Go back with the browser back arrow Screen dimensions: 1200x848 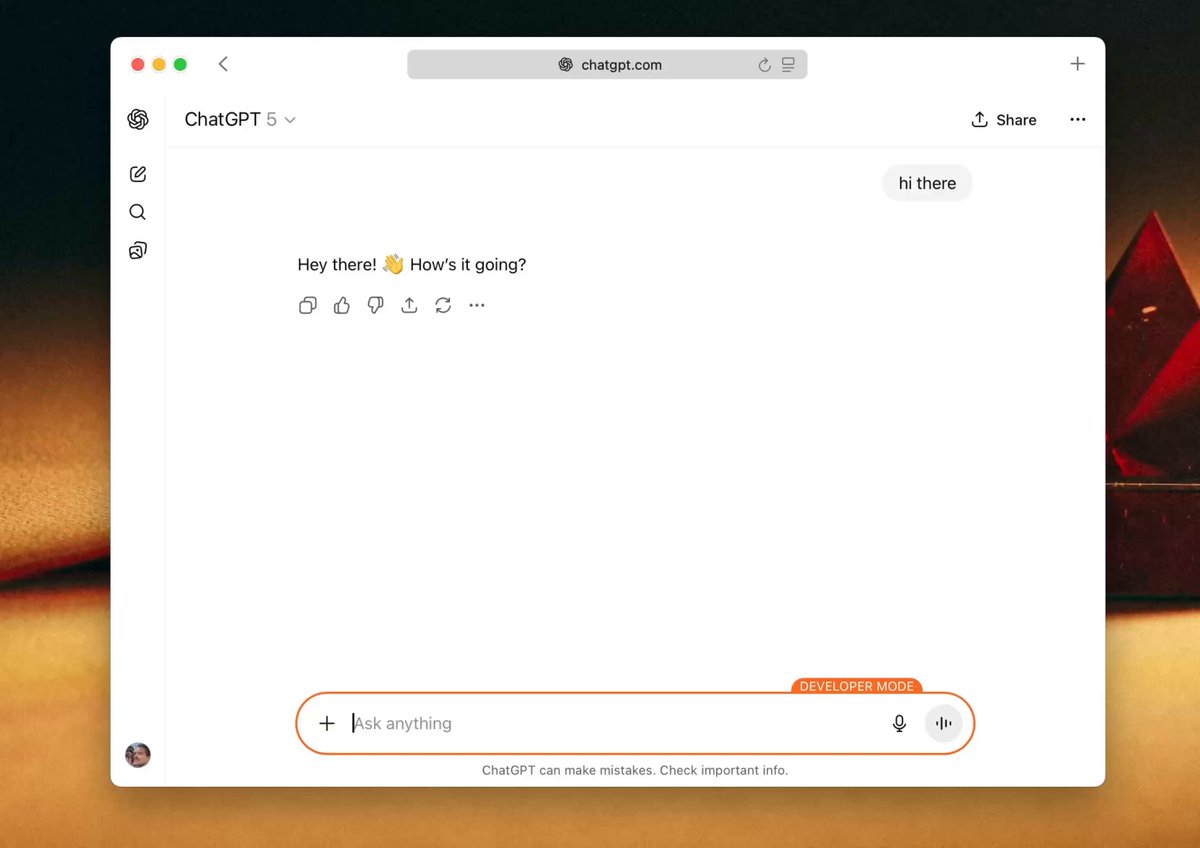pyautogui.click(x=223, y=64)
